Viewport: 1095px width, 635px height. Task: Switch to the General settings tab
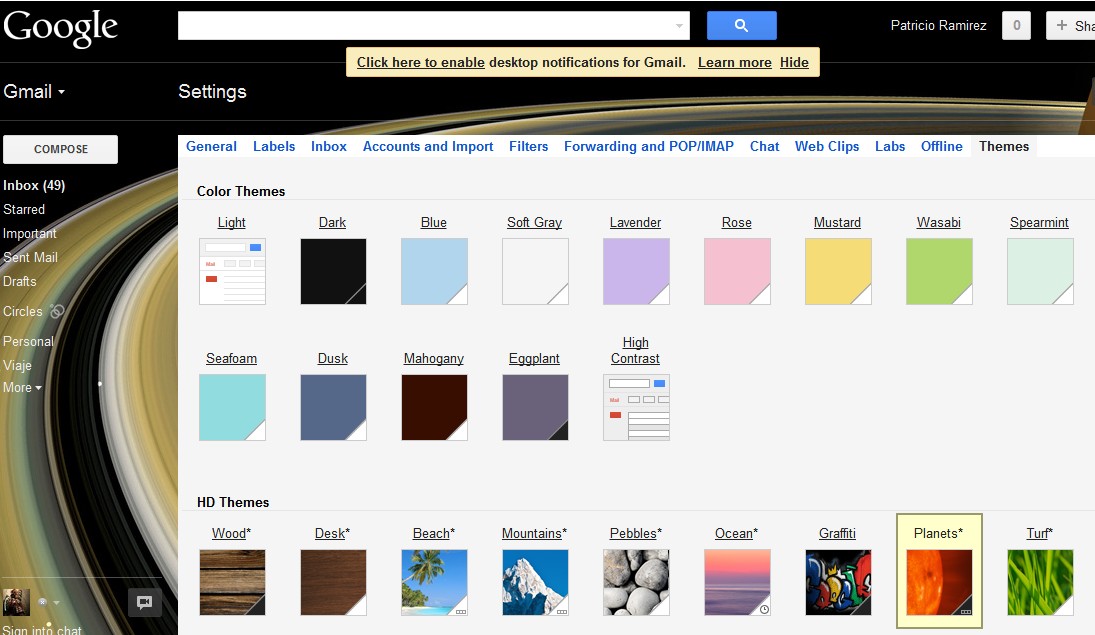pos(212,146)
